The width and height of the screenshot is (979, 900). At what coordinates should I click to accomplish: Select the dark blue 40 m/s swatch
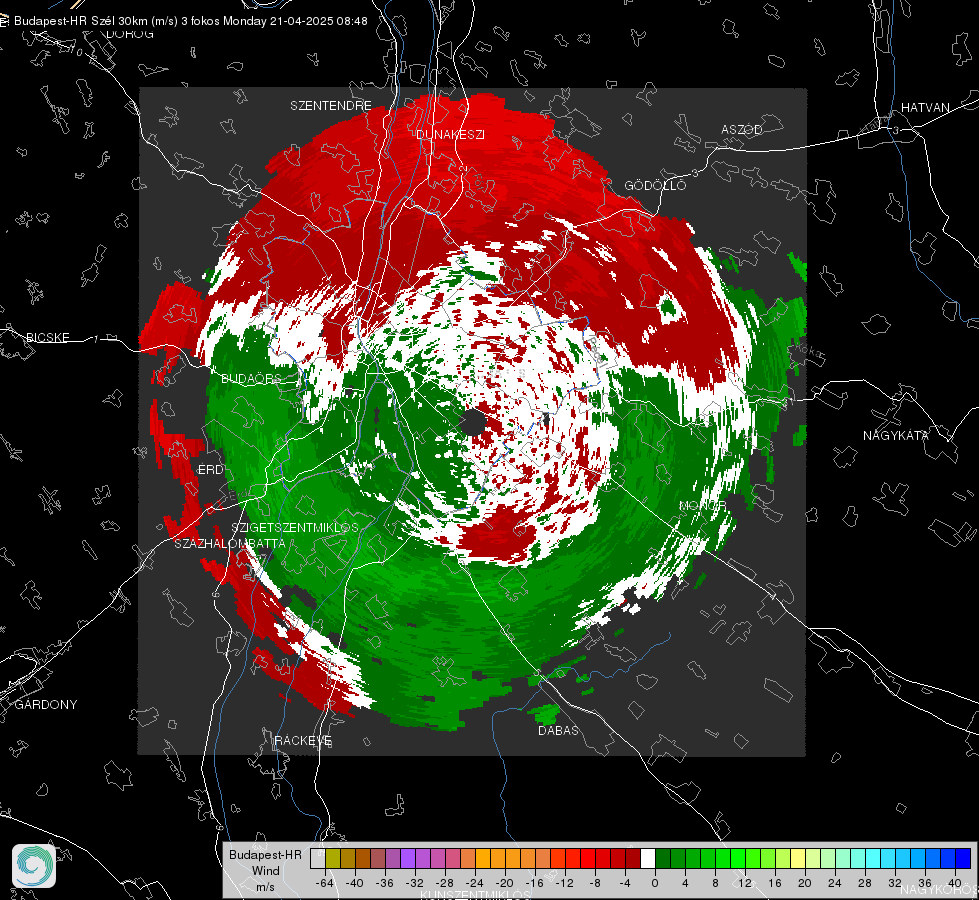coord(963,858)
